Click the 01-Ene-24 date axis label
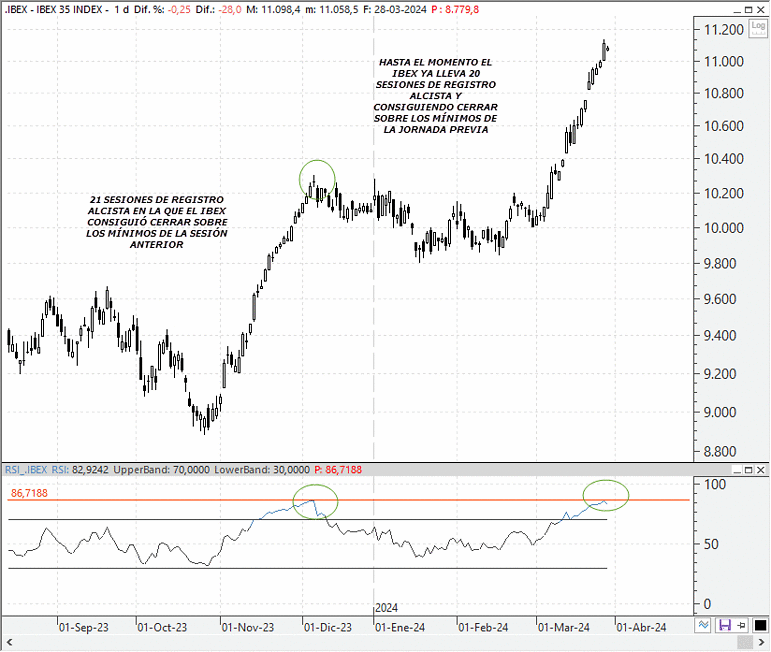771x652 pixels. point(400,627)
